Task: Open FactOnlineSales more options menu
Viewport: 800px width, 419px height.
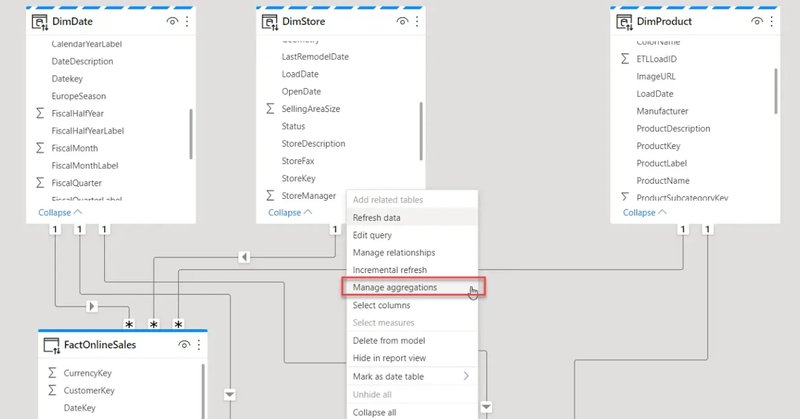Action: [x=198, y=345]
